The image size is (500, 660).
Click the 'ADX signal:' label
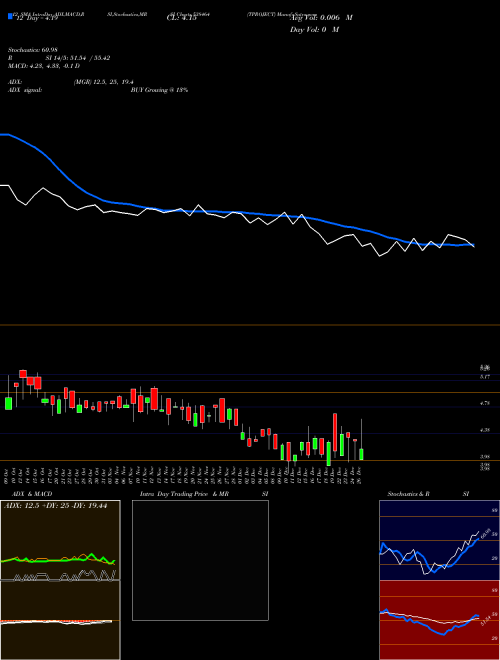pyautogui.click(x=25, y=90)
